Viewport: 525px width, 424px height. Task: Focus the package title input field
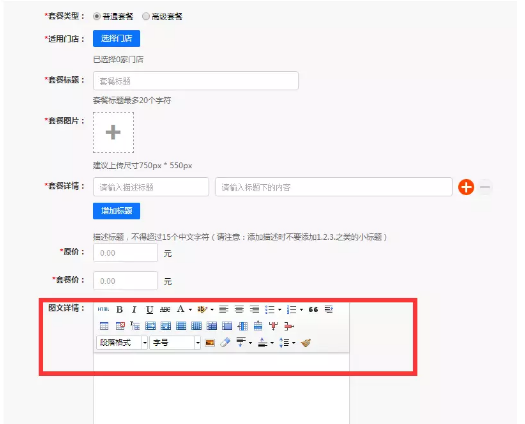click(x=196, y=81)
